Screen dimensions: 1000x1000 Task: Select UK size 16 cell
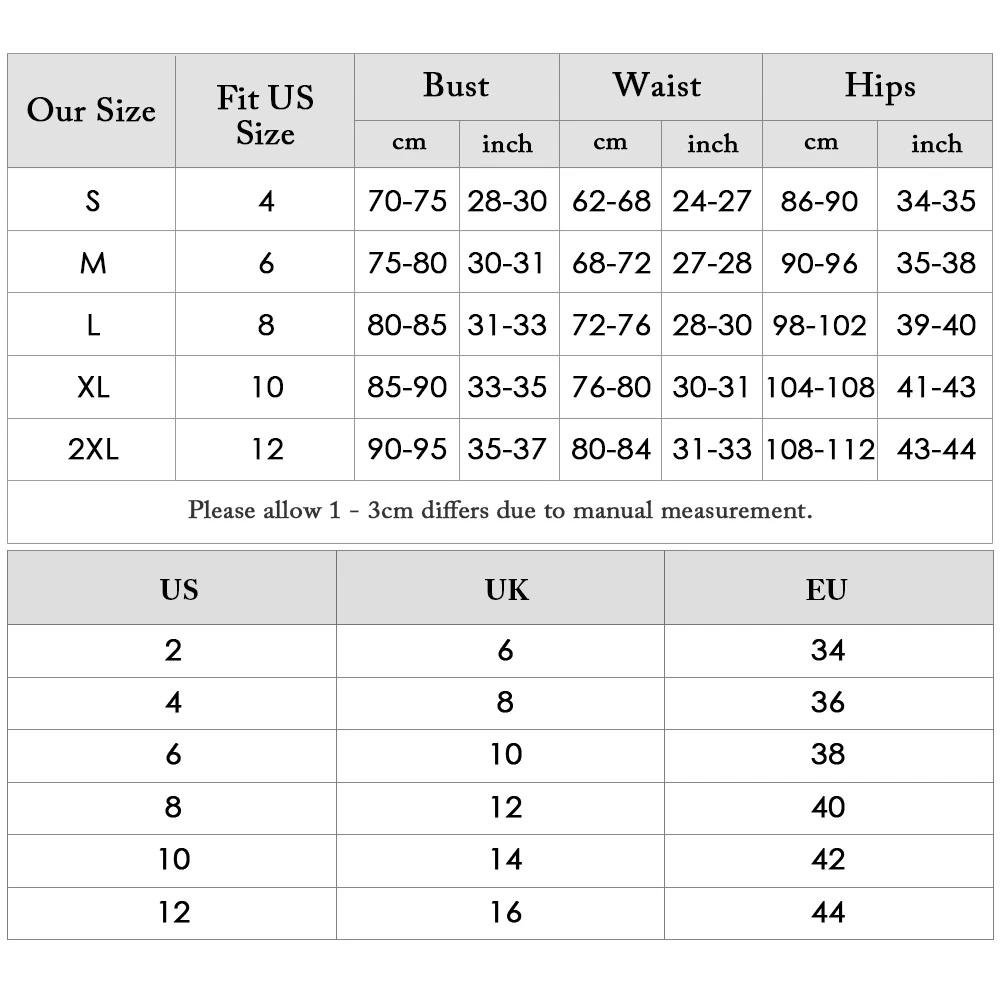point(506,912)
